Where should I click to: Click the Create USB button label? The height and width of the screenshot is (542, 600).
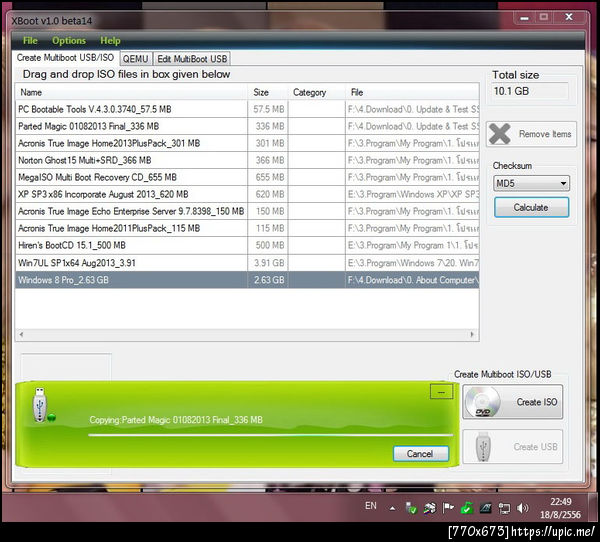coord(535,447)
